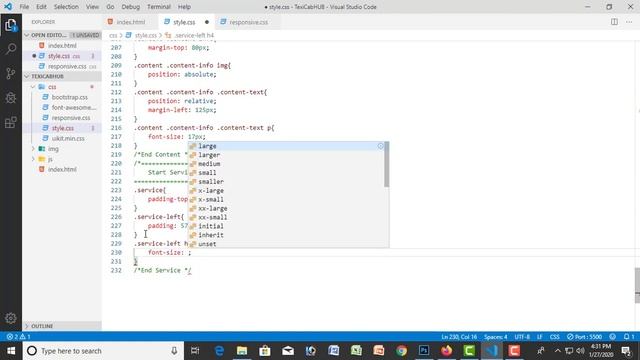
Task: Open the Edit menu
Action: point(41,7)
